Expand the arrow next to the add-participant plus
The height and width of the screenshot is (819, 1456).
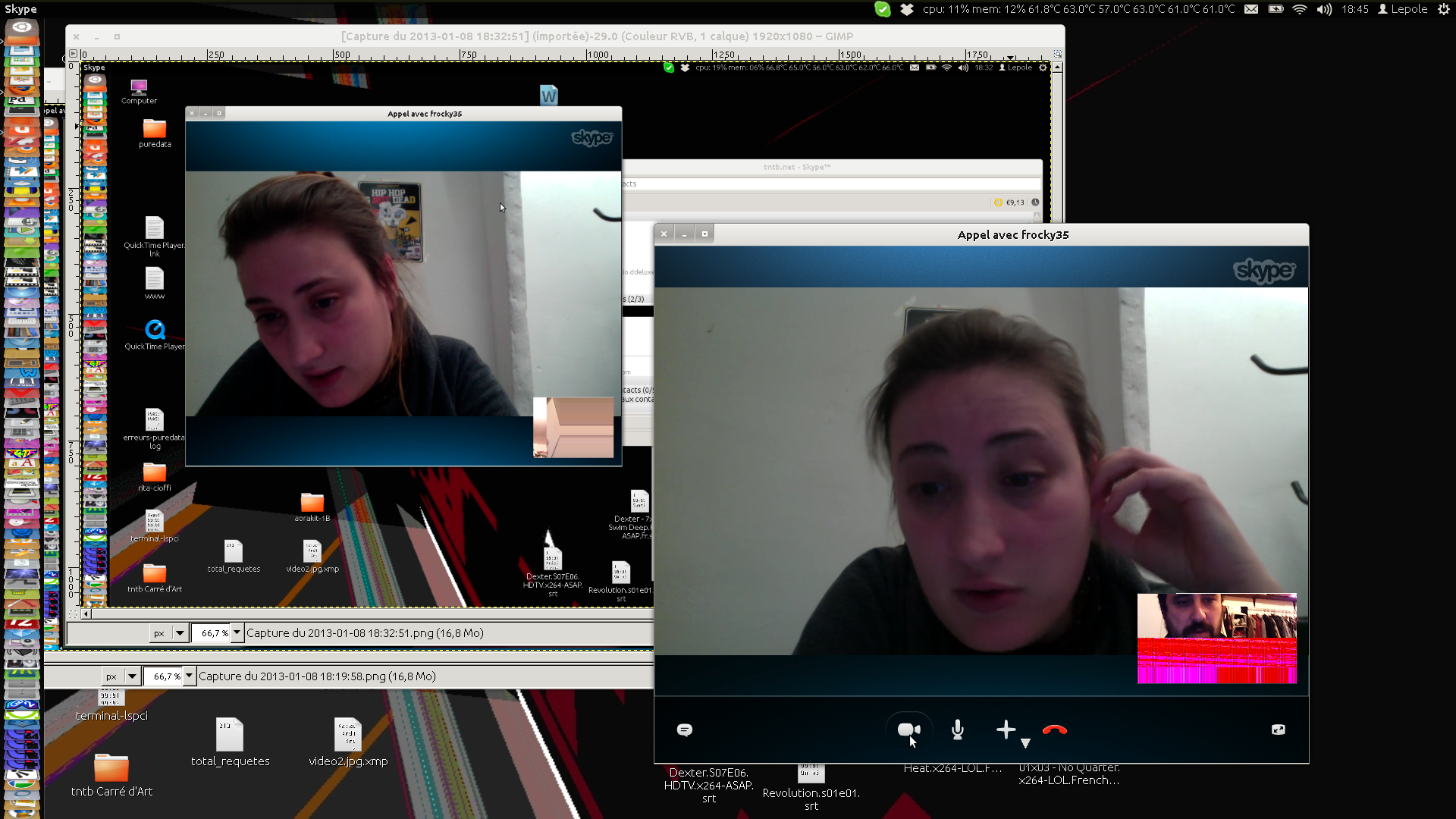(1025, 743)
